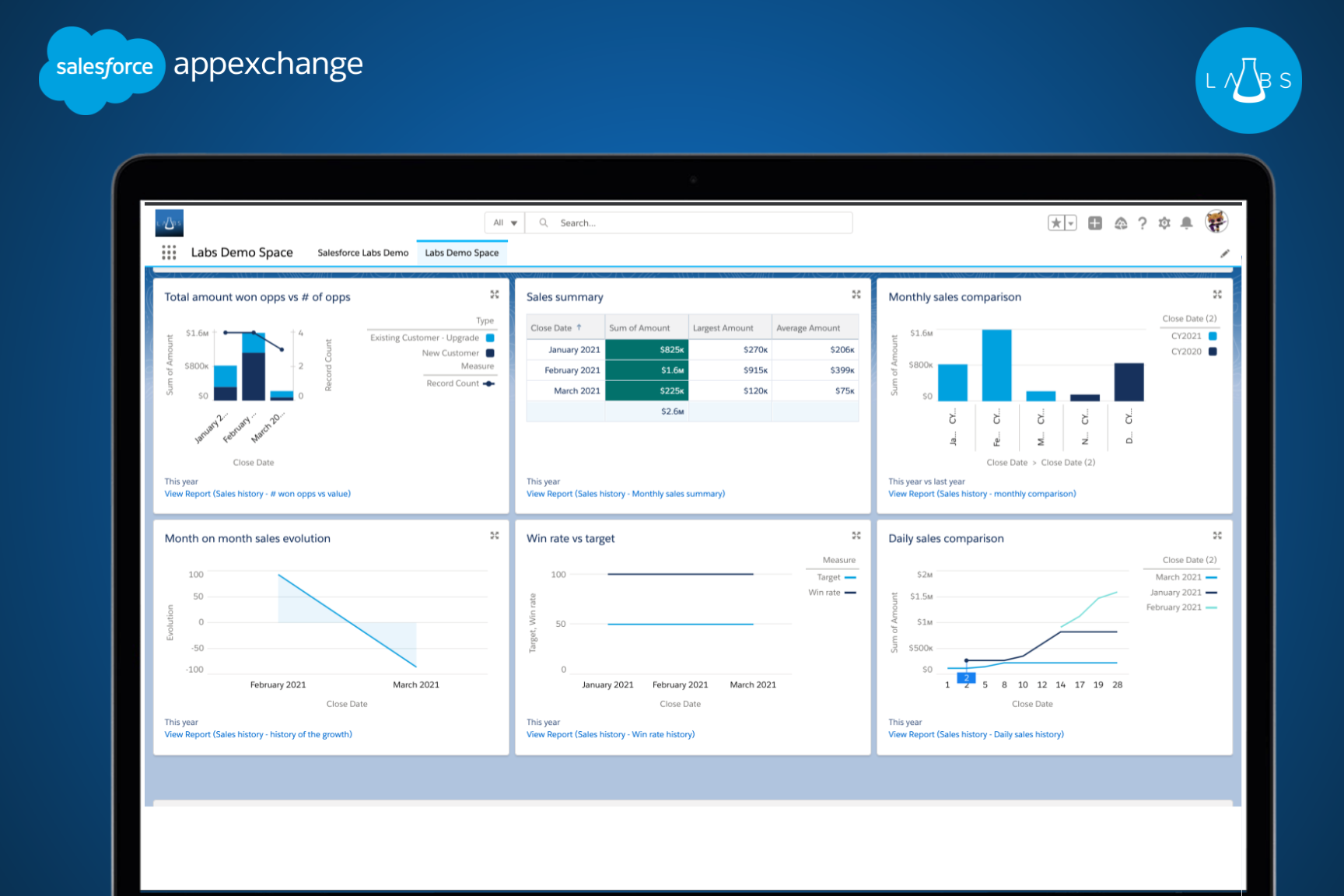Viewport: 1344px width, 896px height.
Task: Switch to the Salesforce Labs Demo tab
Action: click(x=362, y=252)
